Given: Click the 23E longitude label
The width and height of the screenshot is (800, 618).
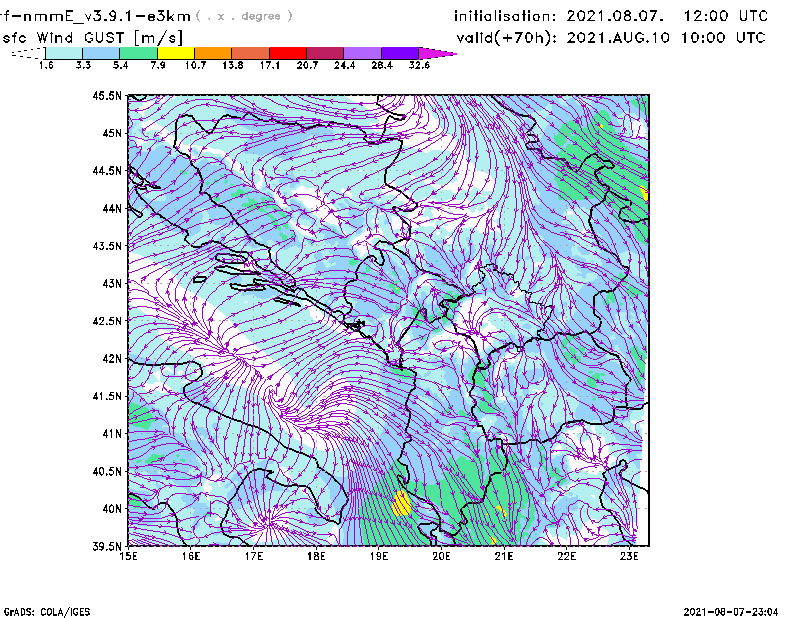Looking at the screenshot, I should 629,556.
